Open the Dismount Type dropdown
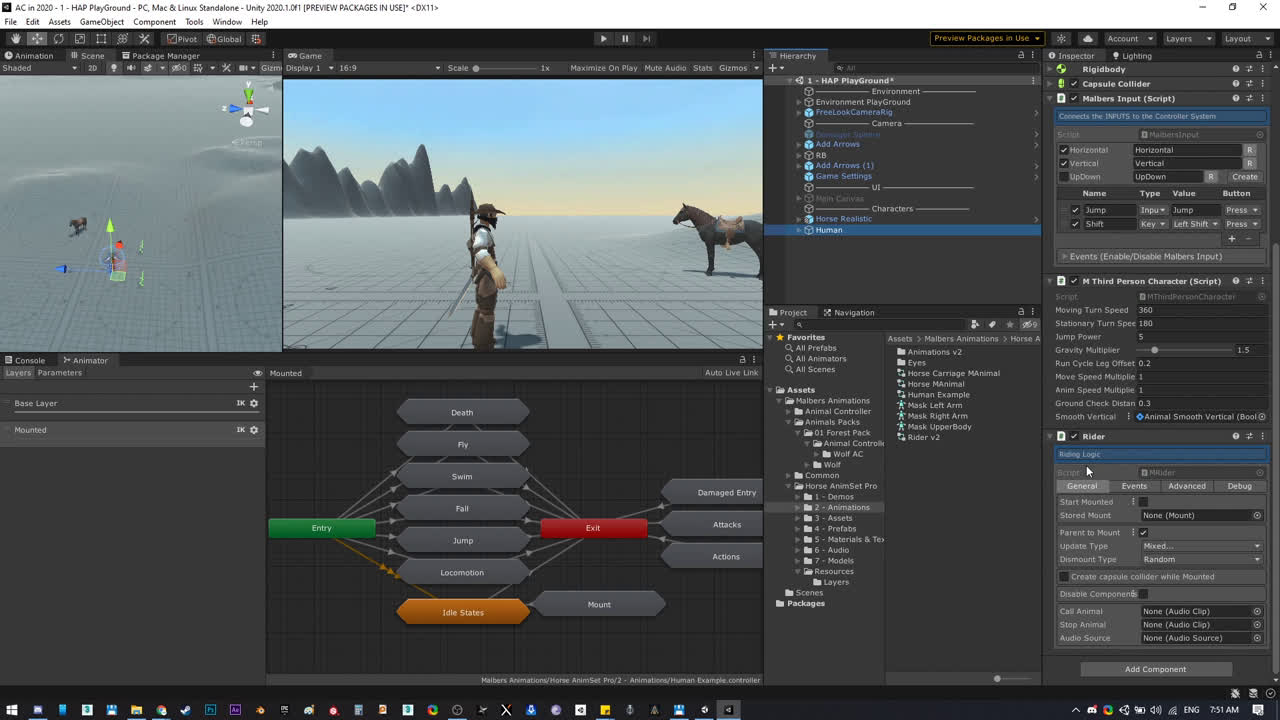 tap(1202, 559)
